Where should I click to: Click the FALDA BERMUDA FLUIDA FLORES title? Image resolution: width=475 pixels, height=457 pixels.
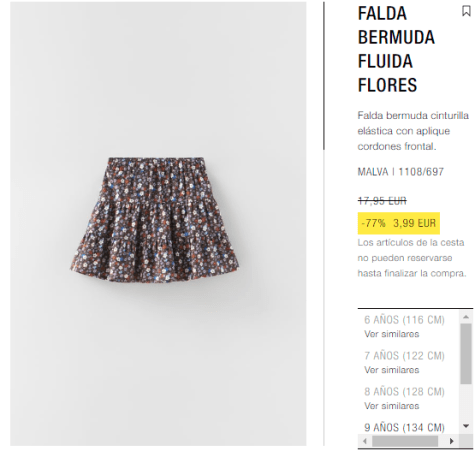pyautogui.click(x=396, y=49)
